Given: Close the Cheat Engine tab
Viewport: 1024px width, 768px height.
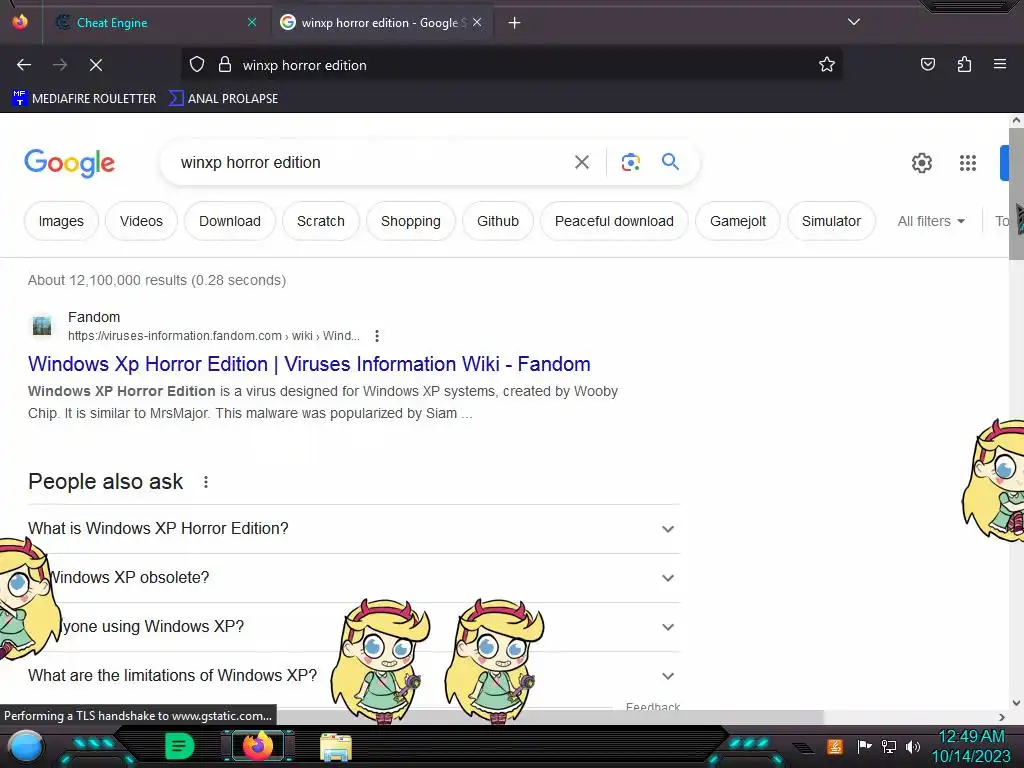Looking at the screenshot, I should (x=252, y=22).
